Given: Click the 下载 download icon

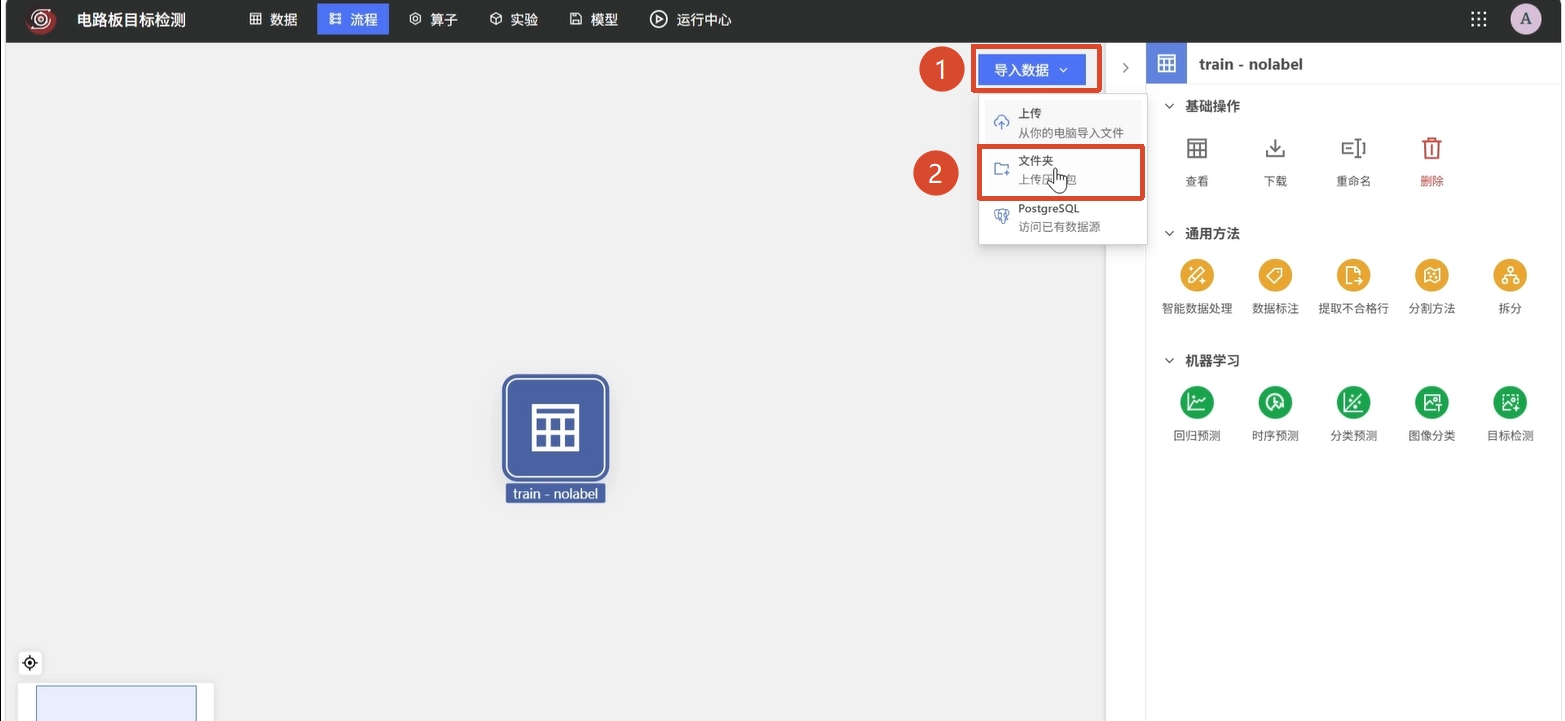Looking at the screenshot, I should point(1275,149).
